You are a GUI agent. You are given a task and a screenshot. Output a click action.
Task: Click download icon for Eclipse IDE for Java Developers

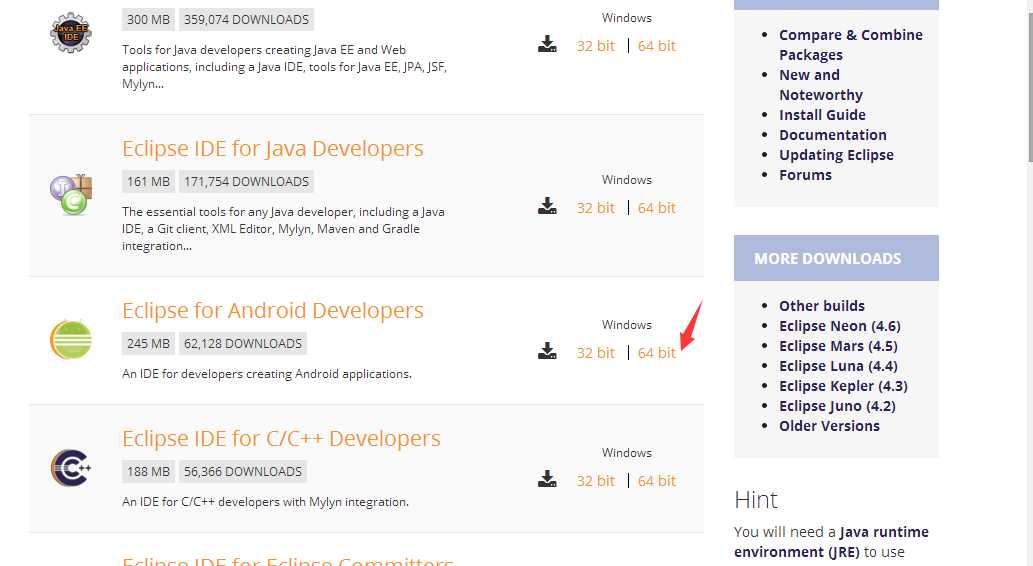click(x=547, y=206)
